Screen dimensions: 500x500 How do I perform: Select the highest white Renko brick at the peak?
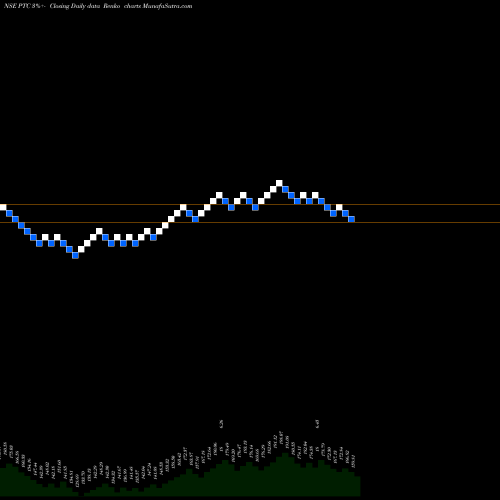coord(279,183)
